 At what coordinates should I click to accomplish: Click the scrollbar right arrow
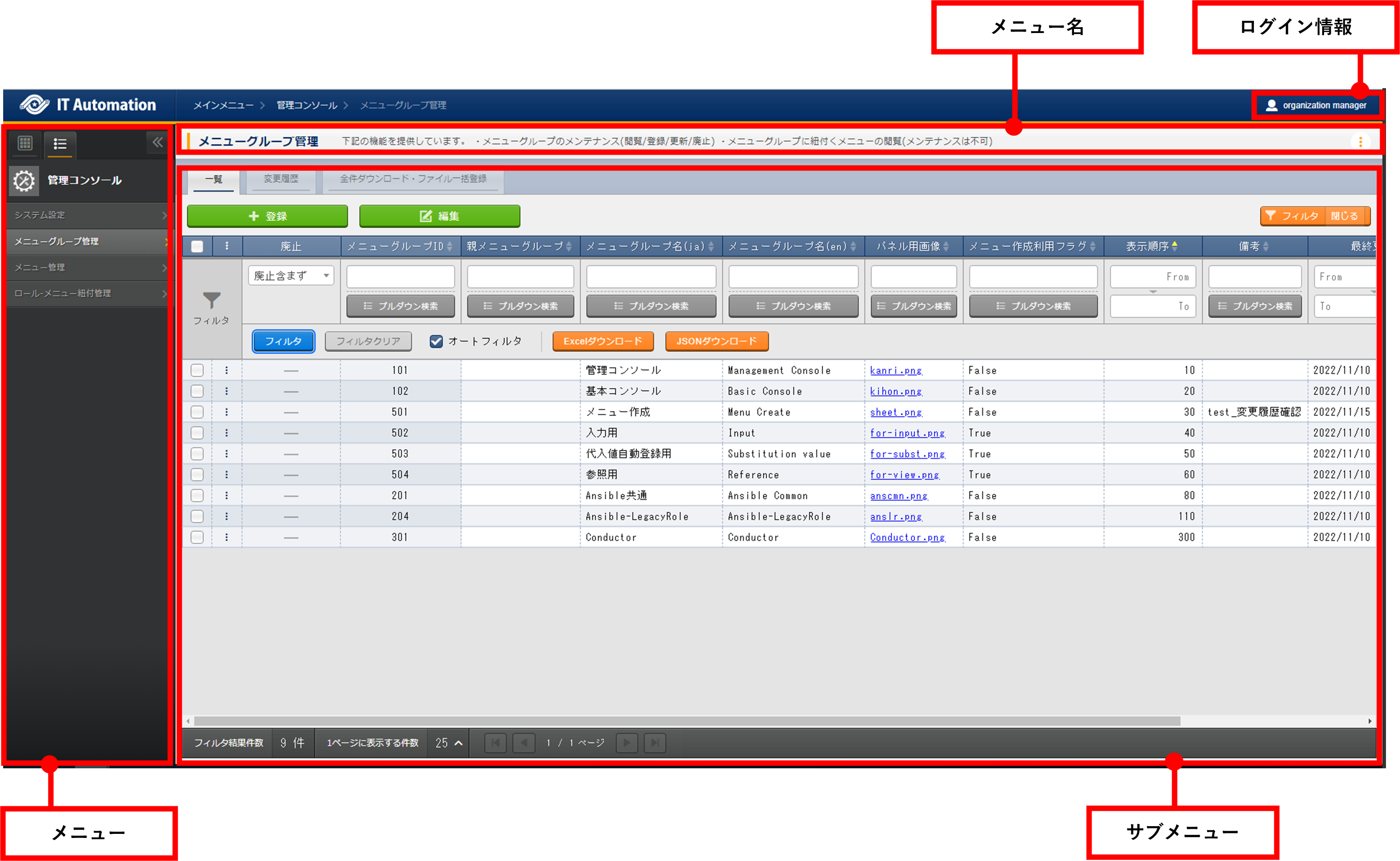click(1369, 721)
